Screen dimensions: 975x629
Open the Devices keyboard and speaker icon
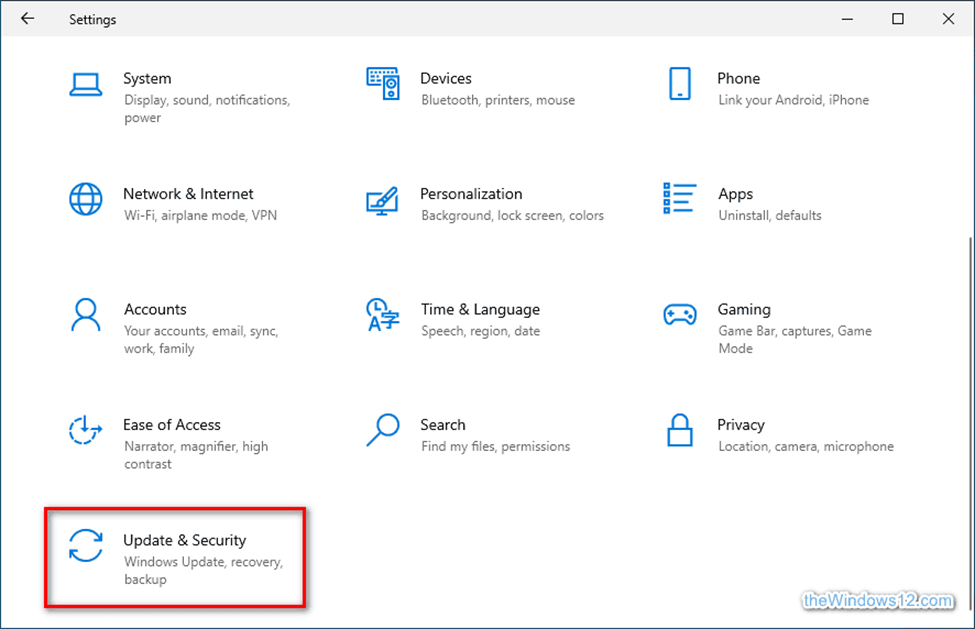click(383, 84)
